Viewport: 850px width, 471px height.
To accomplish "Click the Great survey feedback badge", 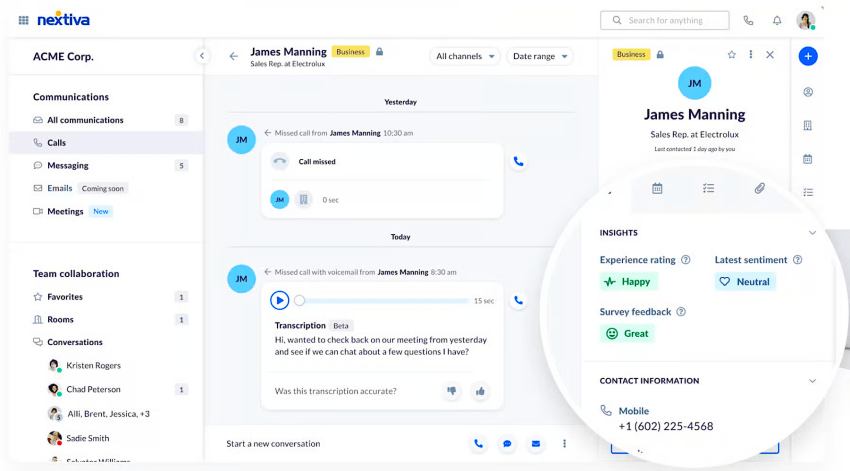I will [627, 333].
